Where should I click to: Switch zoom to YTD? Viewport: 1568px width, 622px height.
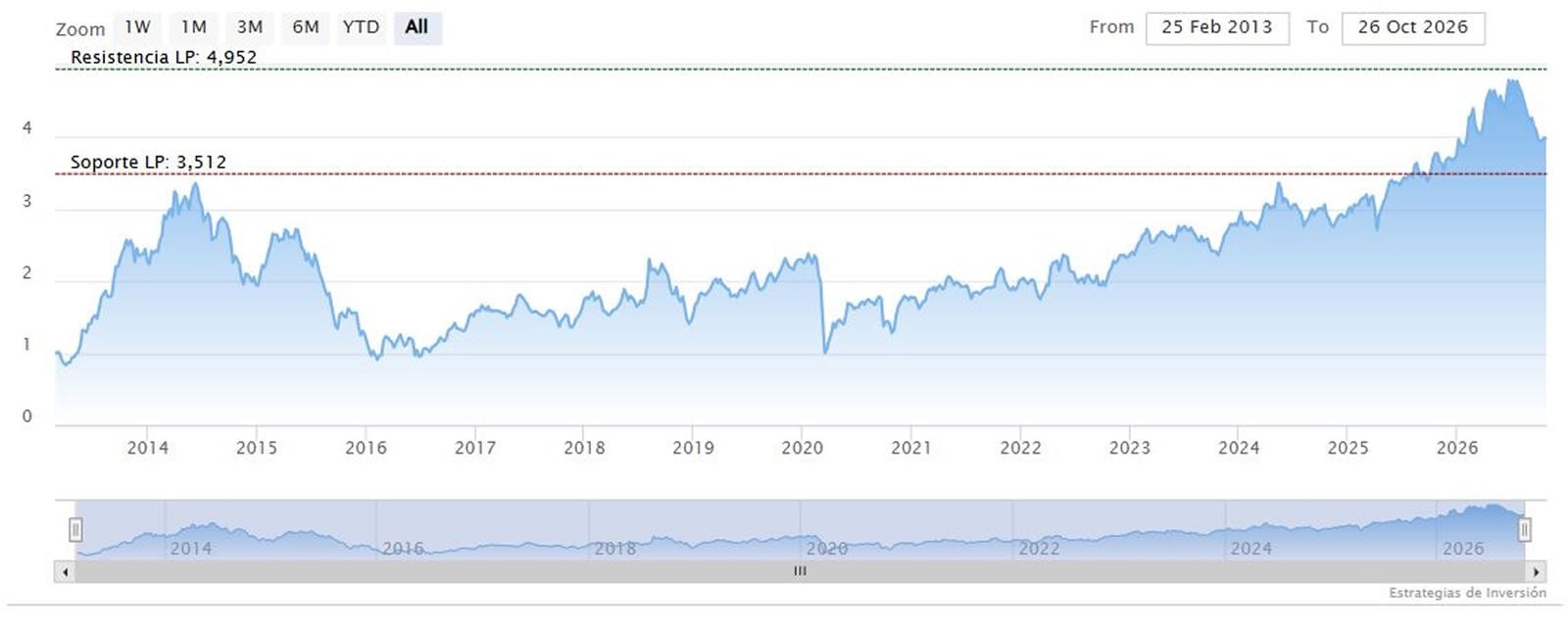[x=361, y=27]
